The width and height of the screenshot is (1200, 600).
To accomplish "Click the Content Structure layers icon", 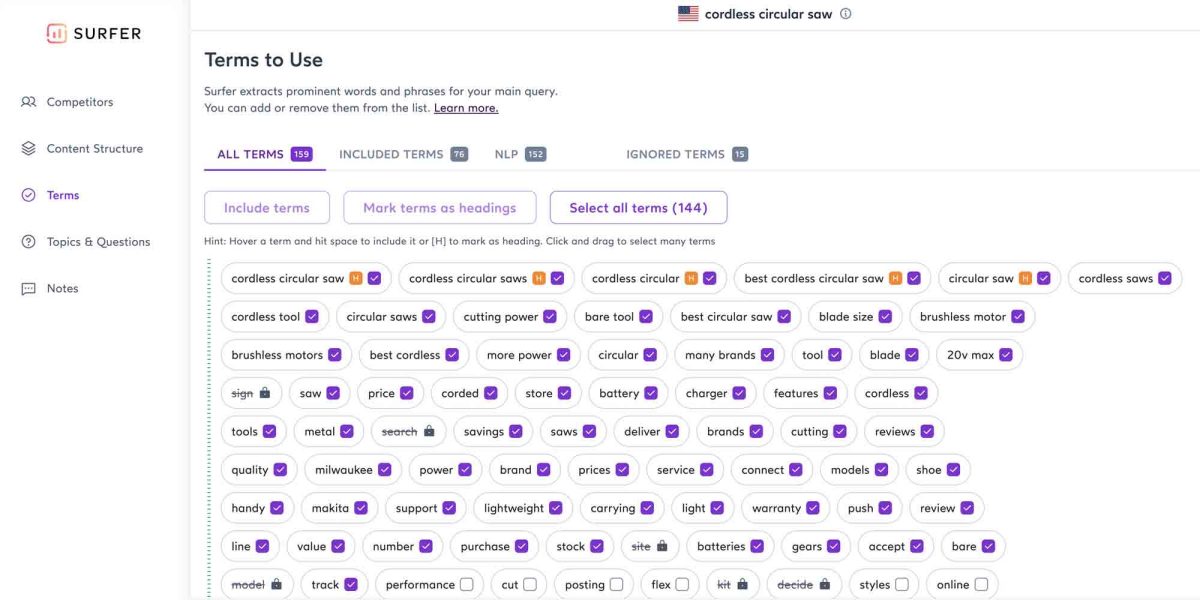I will [x=28, y=148].
